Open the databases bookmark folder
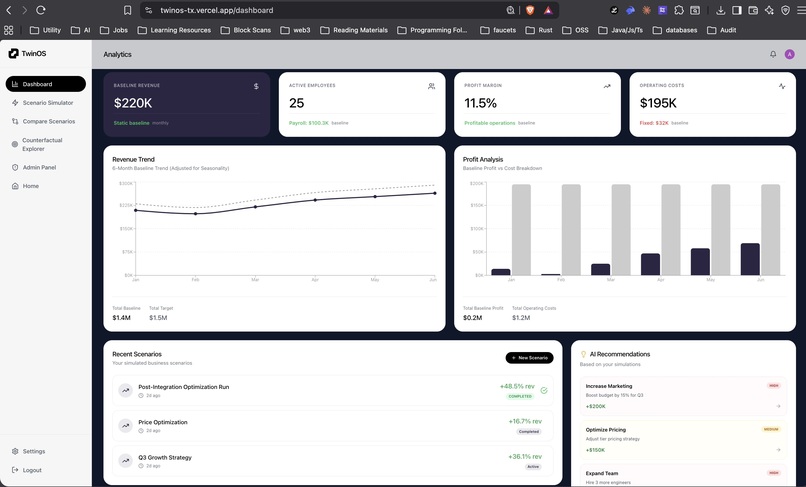This screenshot has width=806, height=487. tap(675, 30)
